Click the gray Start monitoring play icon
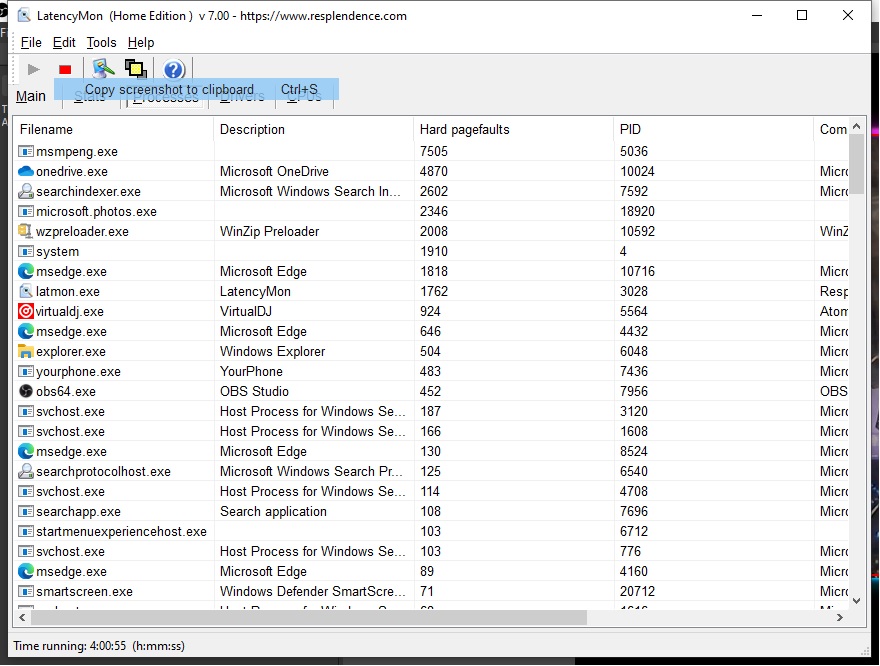The image size is (880, 666). click(x=33, y=69)
